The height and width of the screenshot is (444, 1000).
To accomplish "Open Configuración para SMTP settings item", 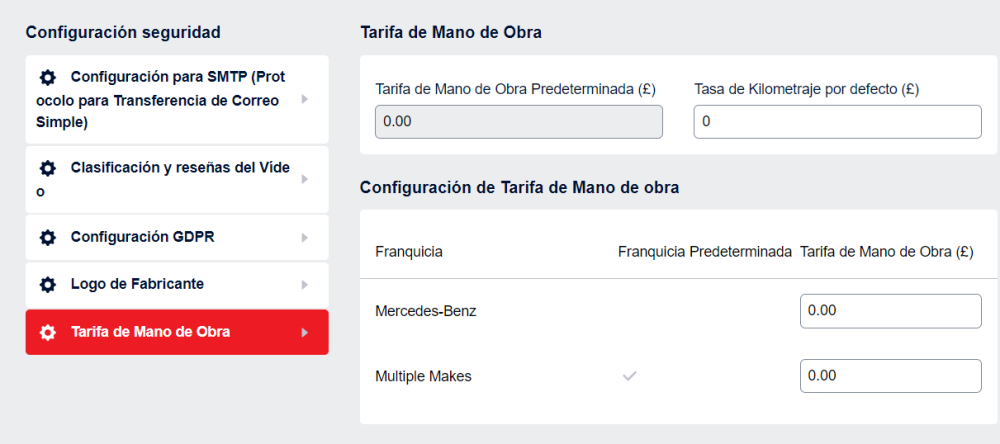I will coord(175,100).
